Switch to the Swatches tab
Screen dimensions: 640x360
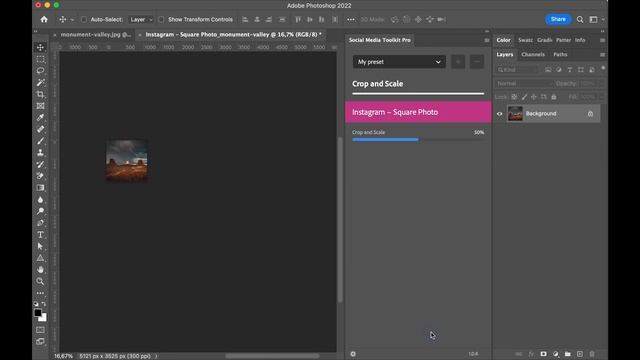pos(525,40)
